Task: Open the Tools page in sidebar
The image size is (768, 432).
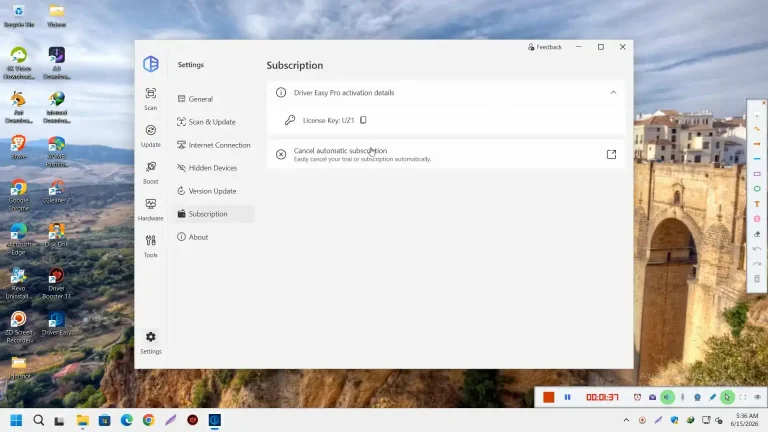Action: click(x=151, y=246)
